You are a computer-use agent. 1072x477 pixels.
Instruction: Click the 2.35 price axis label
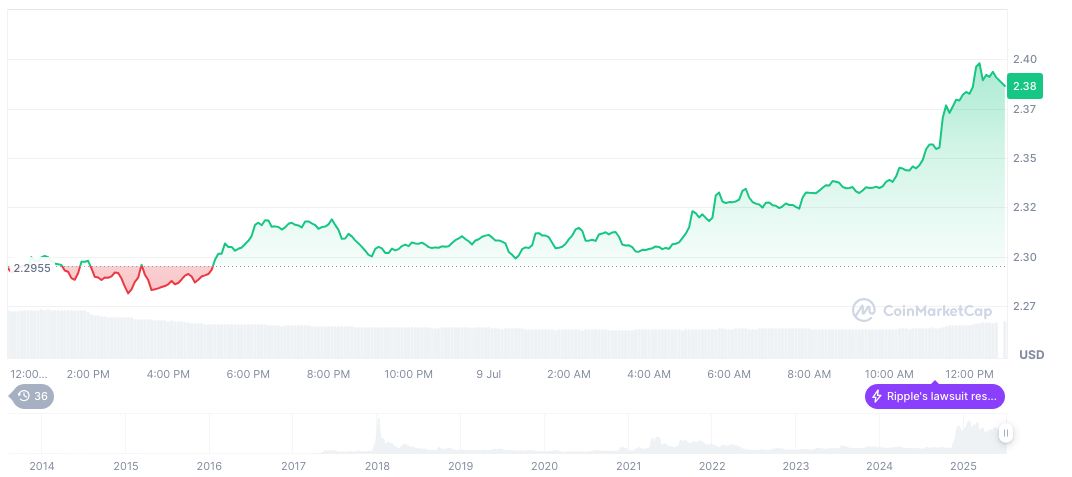point(1024,158)
